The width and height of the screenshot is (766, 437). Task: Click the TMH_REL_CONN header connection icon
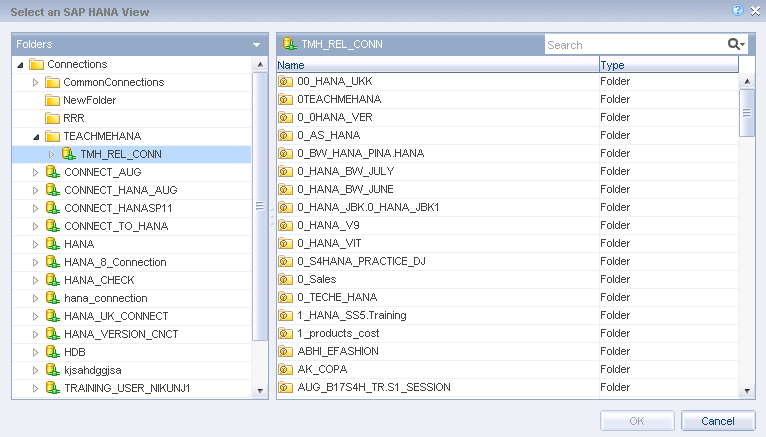(x=290, y=44)
